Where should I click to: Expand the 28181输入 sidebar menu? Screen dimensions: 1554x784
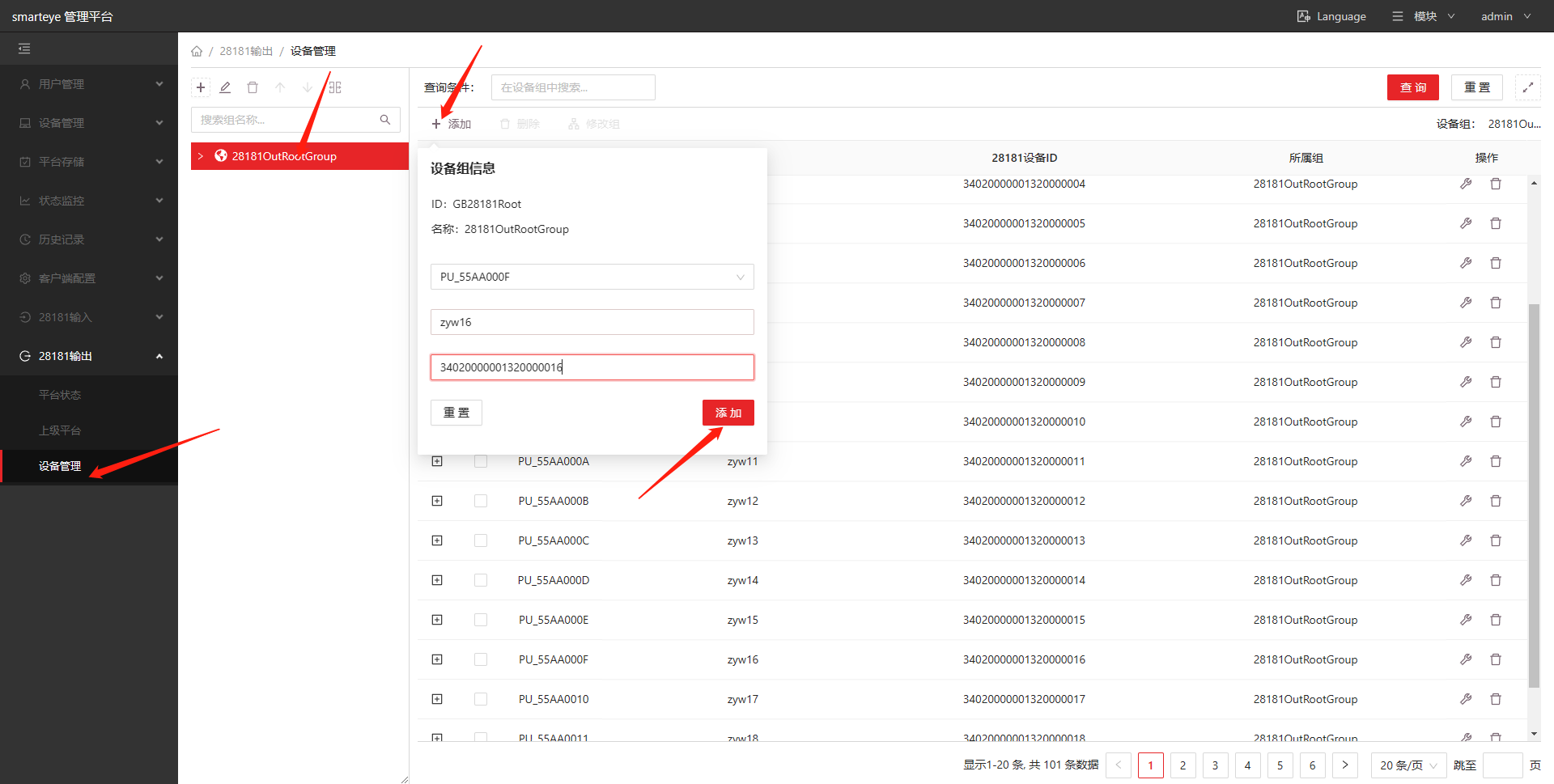[89, 317]
